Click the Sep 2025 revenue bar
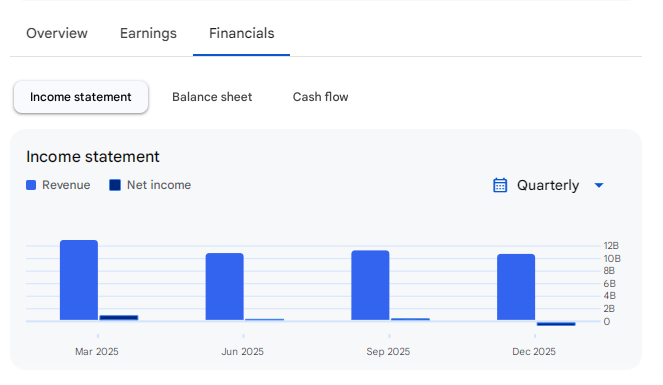 (x=370, y=285)
